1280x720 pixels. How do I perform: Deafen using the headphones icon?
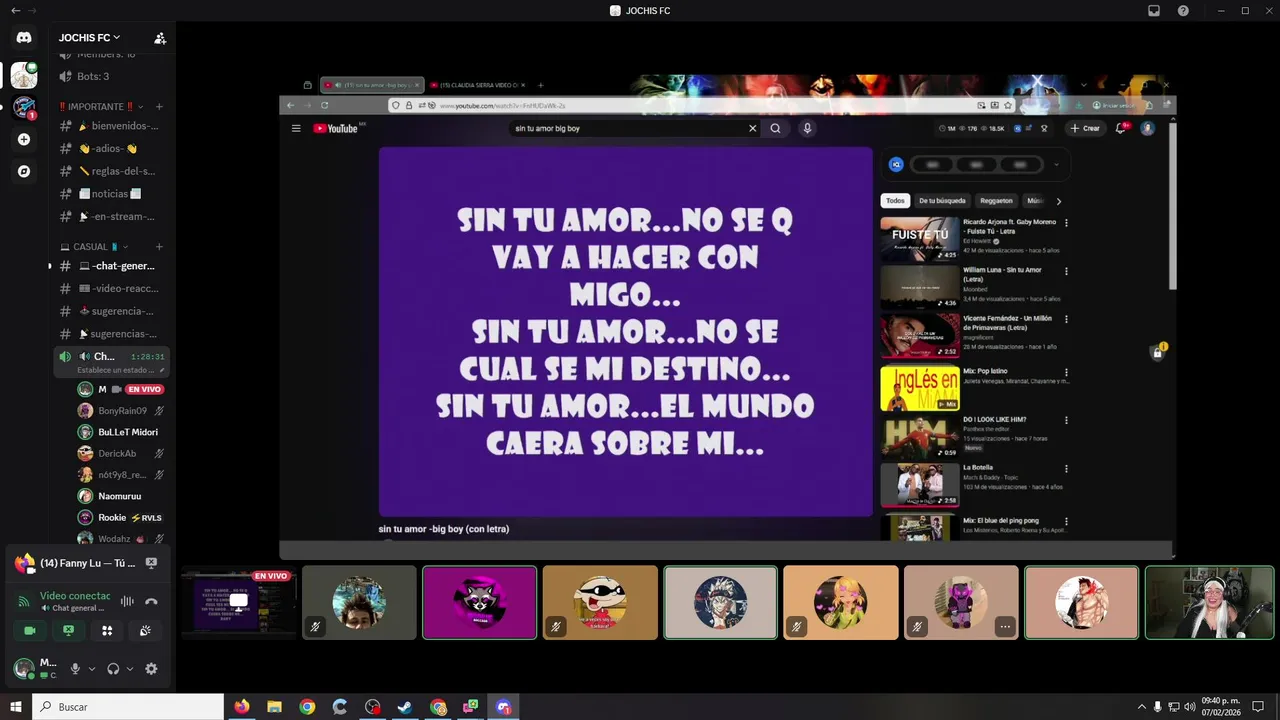point(113,668)
